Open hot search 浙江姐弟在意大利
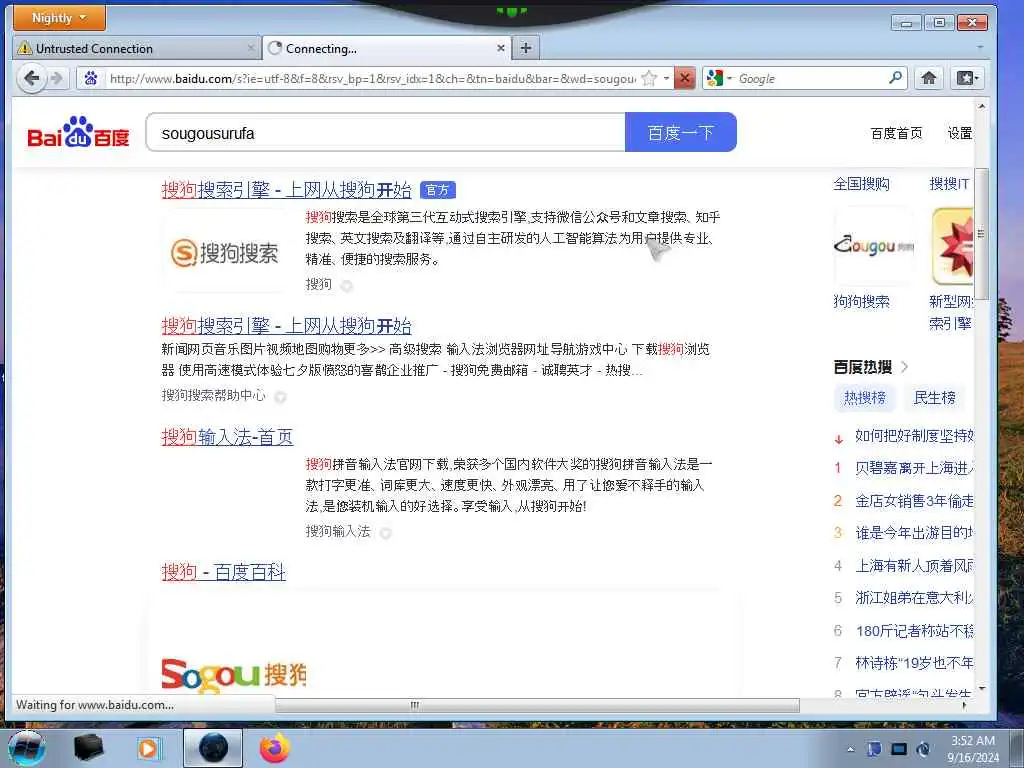This screenshot has width=1024, height=768. pos(914,598)
